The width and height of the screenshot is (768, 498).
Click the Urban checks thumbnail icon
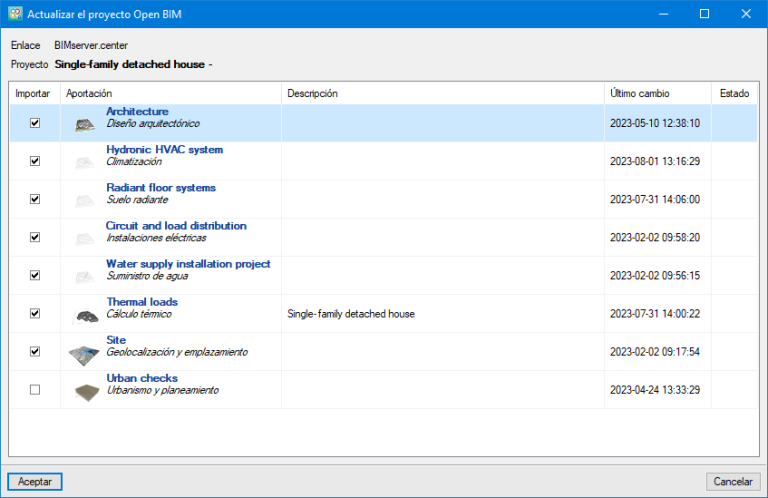coord(87,392)
